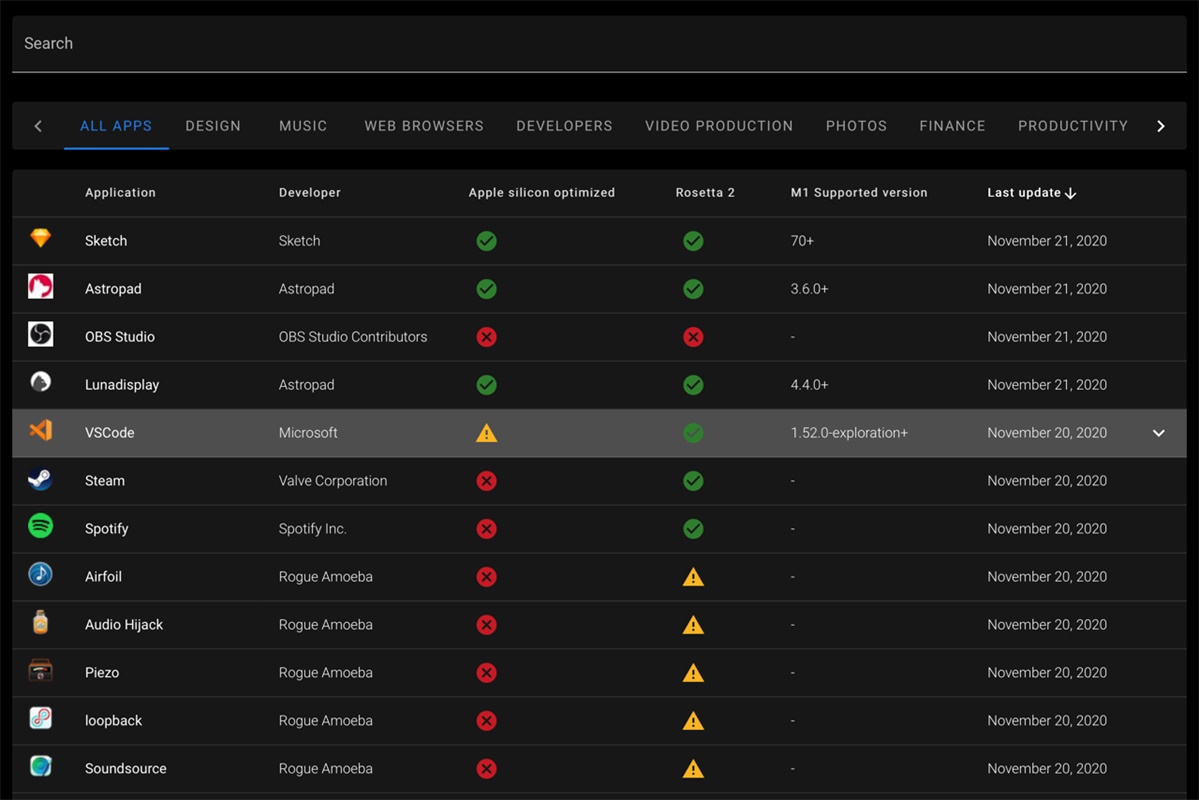Click the Audio Hijack application name
The width and height of the screenshot is (1199, 800).
coord(124,625)
